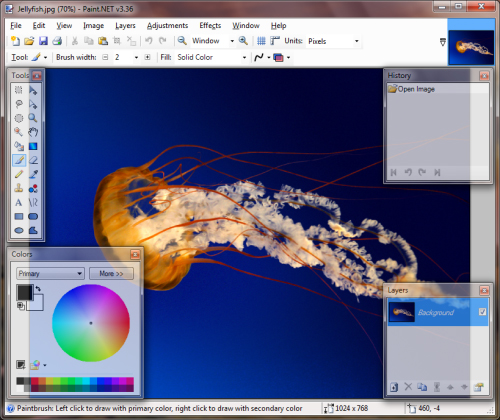
Task: Select the Ellipse Select tool
Action: (x=19, y=118)
